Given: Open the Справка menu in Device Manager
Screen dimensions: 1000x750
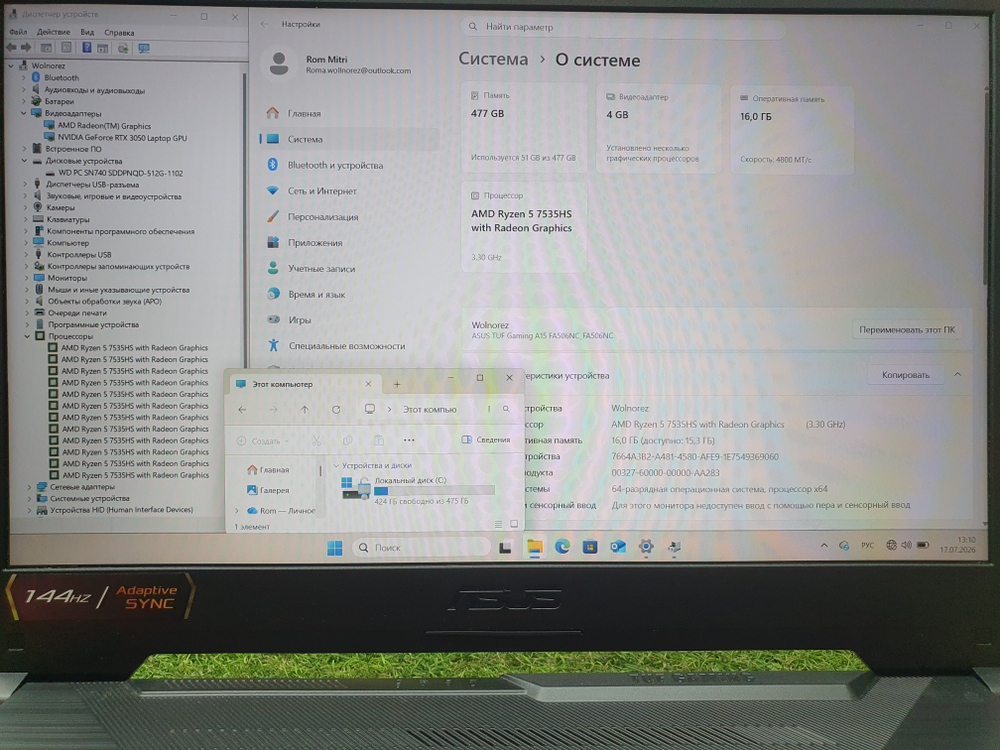Looking at the screenshot, I should point(119,33).
